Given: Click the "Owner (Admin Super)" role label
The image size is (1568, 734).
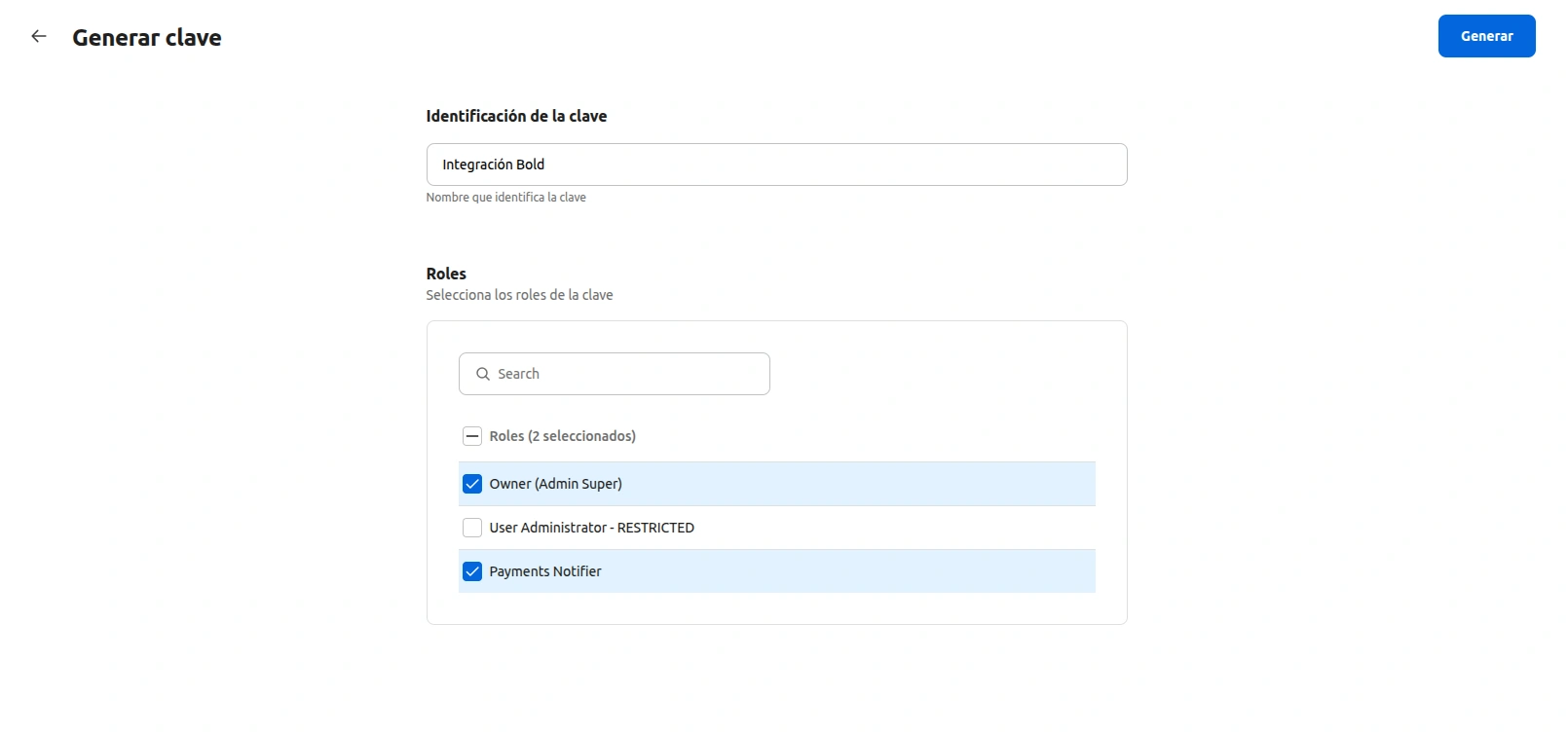Looking at the screenshot, I should 555,484.
